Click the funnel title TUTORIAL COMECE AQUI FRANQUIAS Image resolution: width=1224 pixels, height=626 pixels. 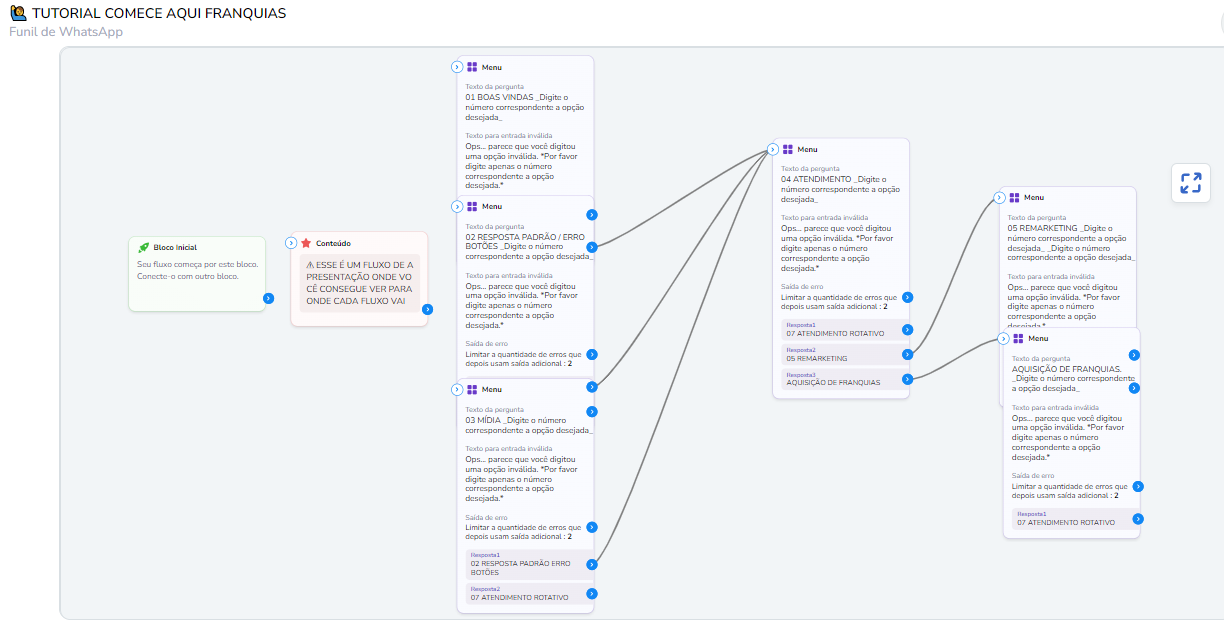(x=158, y=13)
